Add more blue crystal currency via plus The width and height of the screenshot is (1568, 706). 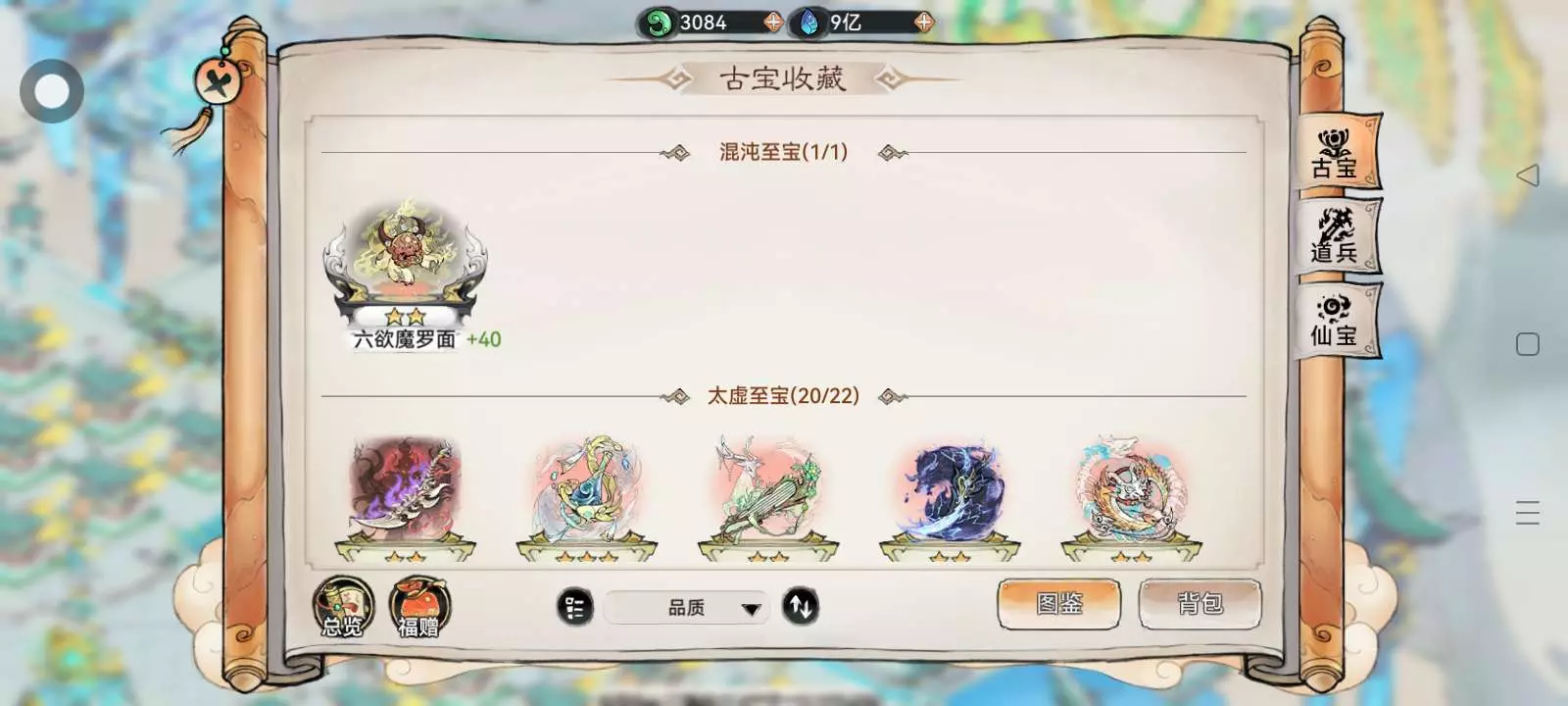(923, 22)
